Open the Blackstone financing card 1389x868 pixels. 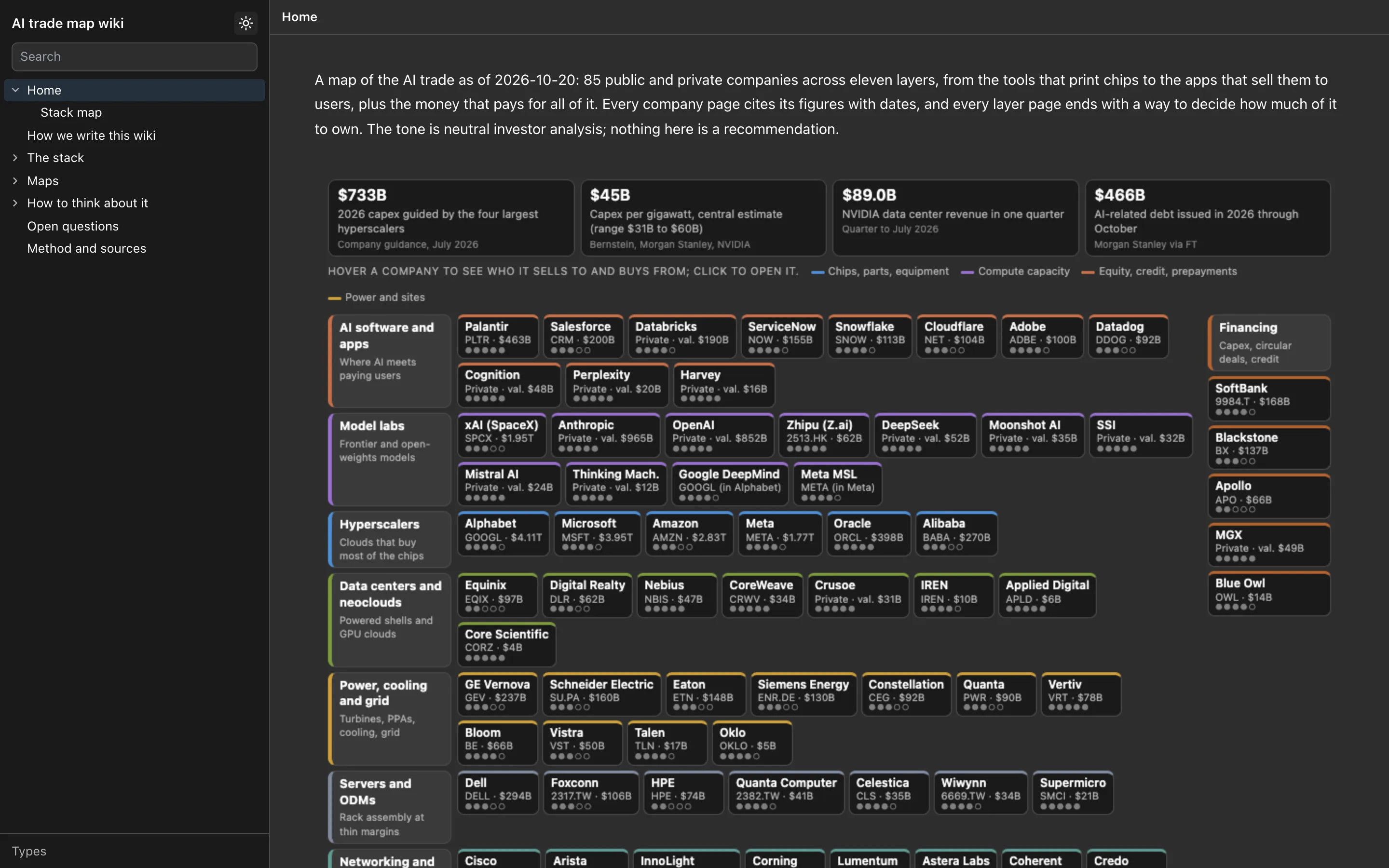(x=1269, y=447)
